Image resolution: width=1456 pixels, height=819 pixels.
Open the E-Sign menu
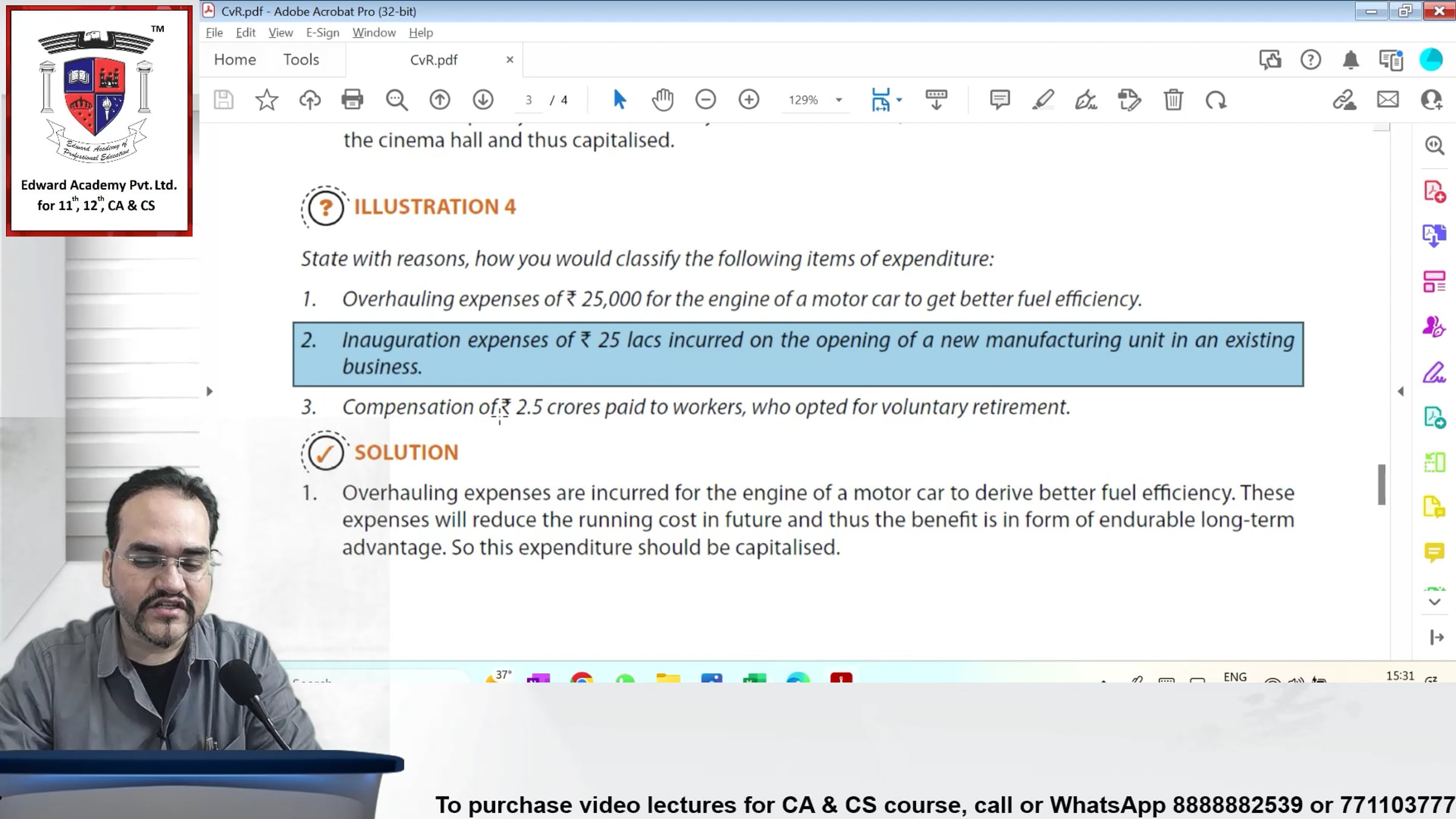[322, 32]
